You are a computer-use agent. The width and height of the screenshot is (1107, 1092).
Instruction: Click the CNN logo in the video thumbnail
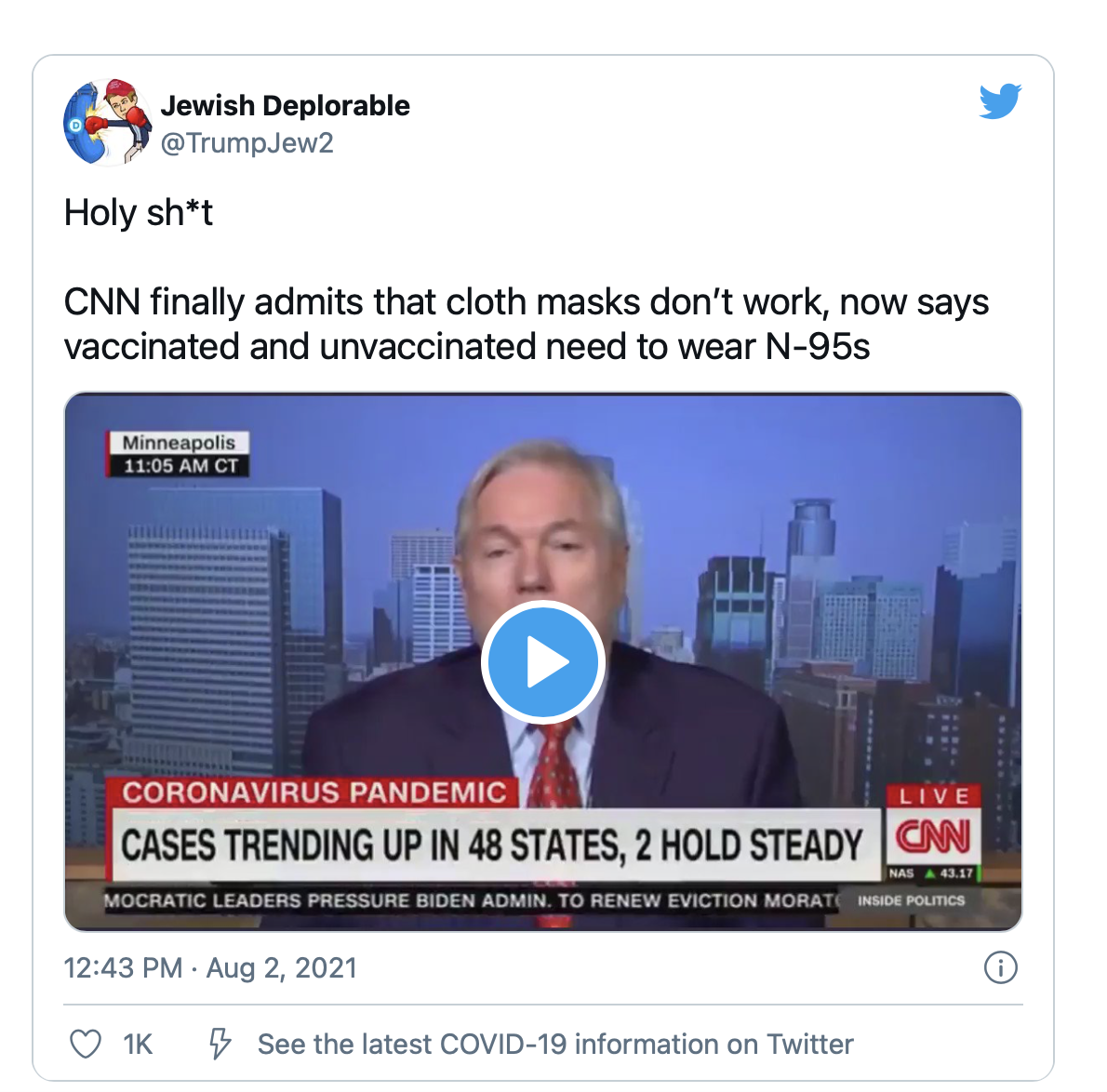point(933,838)
